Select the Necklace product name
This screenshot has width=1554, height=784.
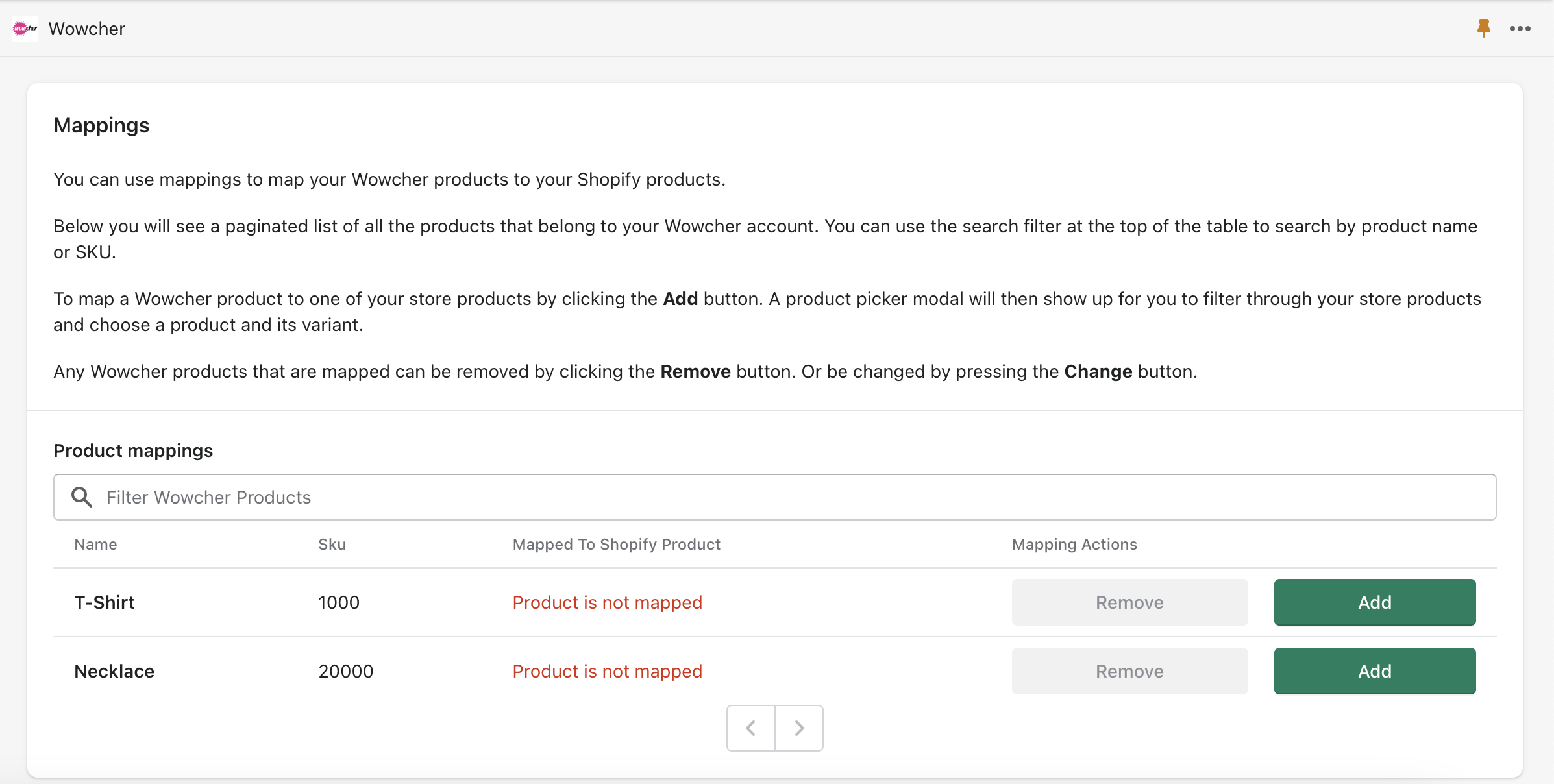tap(114, 671)
